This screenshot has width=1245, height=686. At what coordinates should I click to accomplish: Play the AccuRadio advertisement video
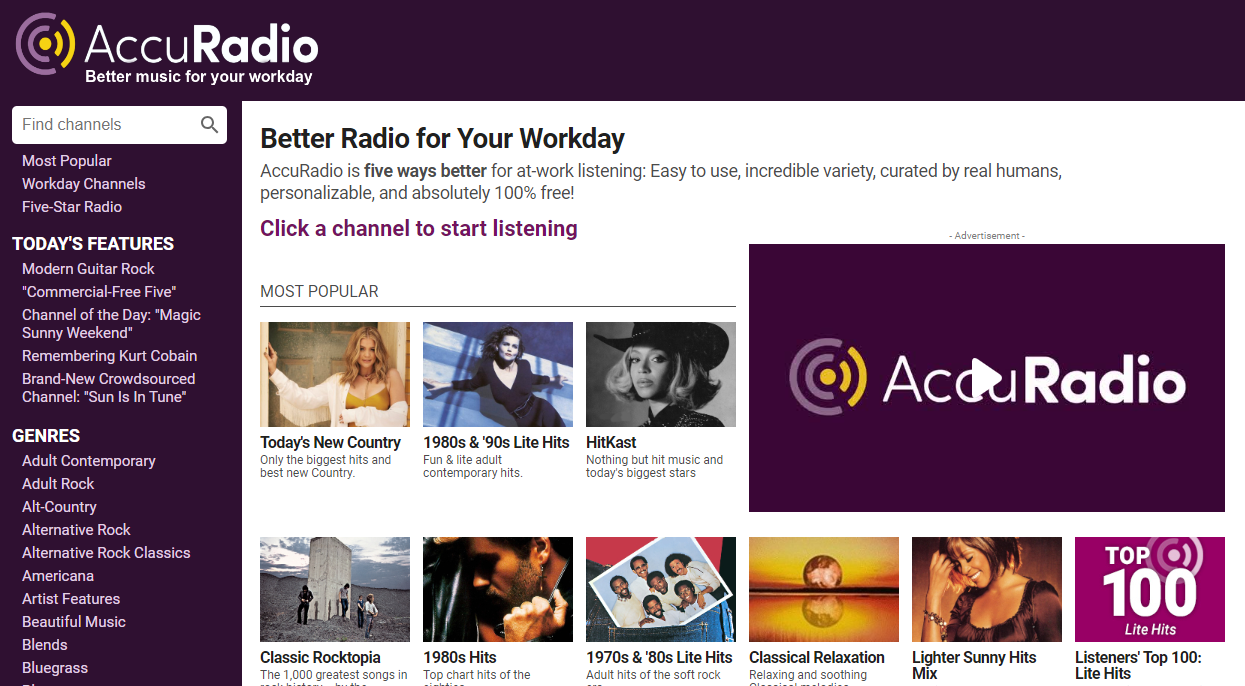click(x=986, y=378)
